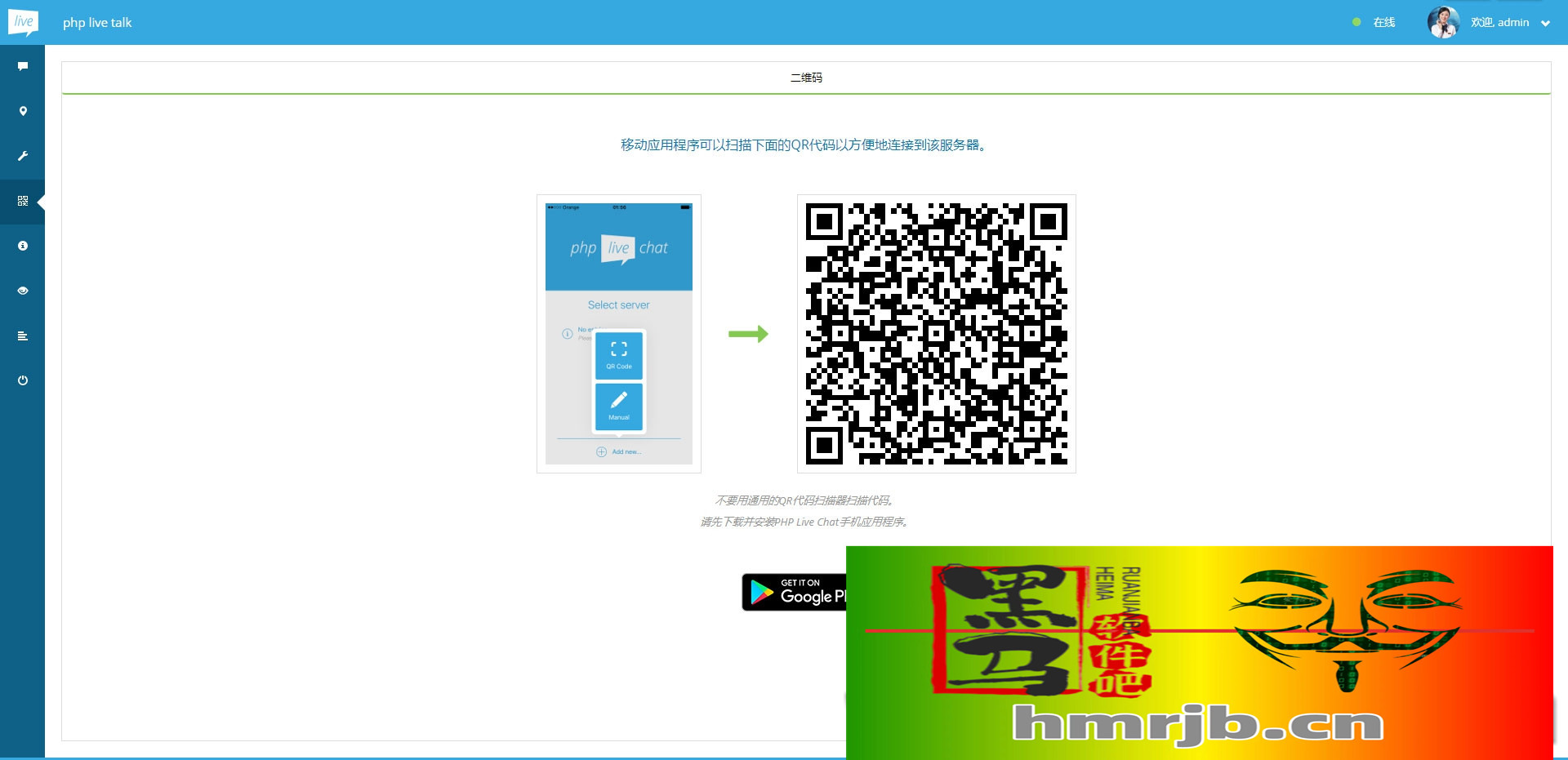Click the admin avatar picture
Screen dimensions: 1568x760
(1443, 22)
